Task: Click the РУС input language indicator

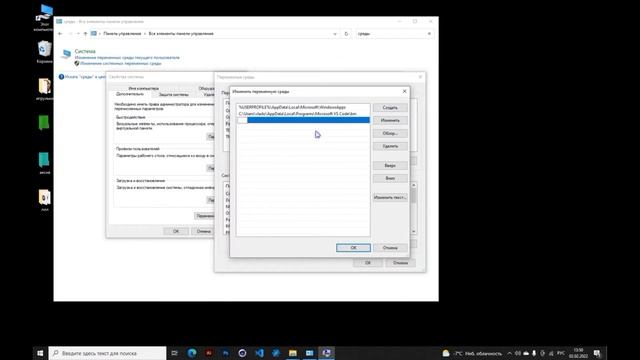Action: [561, 353]
